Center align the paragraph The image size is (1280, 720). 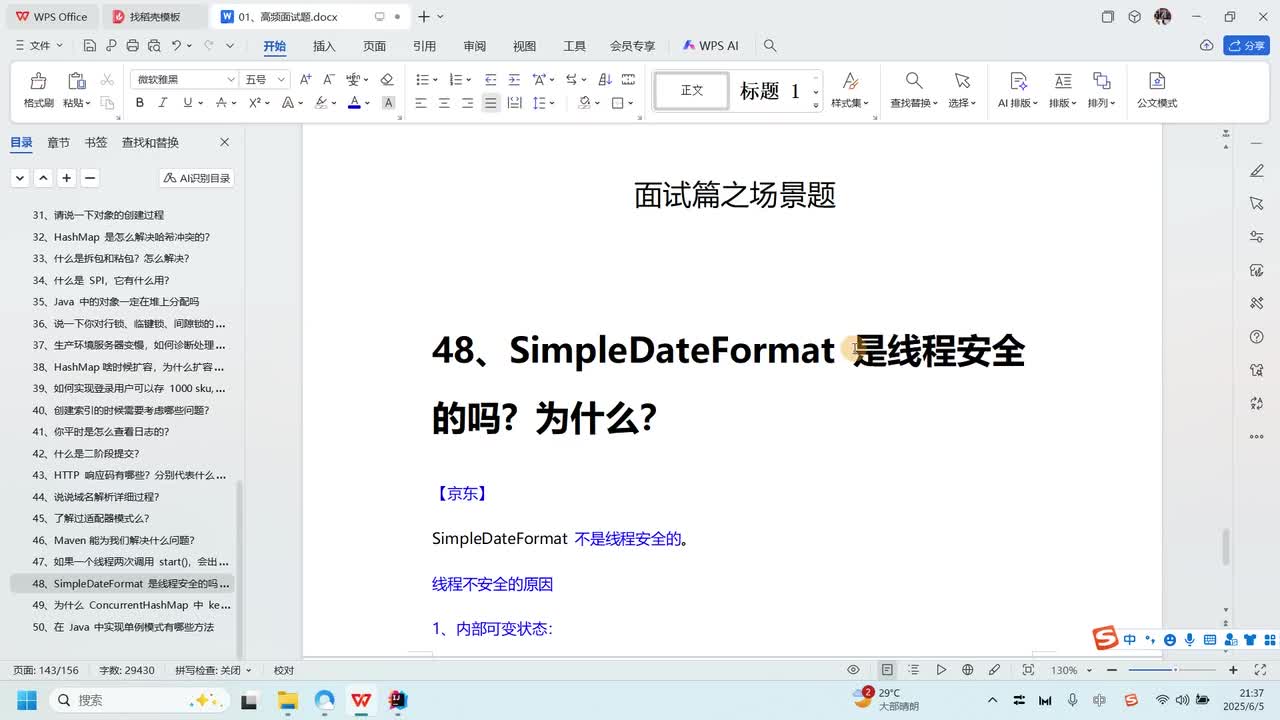(x=444, y=103)
